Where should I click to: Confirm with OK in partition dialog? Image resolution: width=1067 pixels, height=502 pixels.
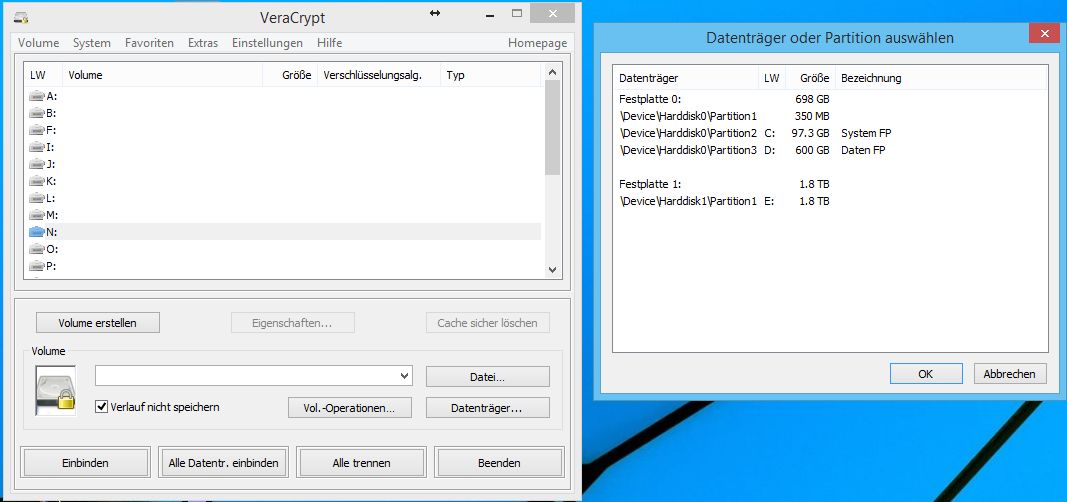point(925,373)
